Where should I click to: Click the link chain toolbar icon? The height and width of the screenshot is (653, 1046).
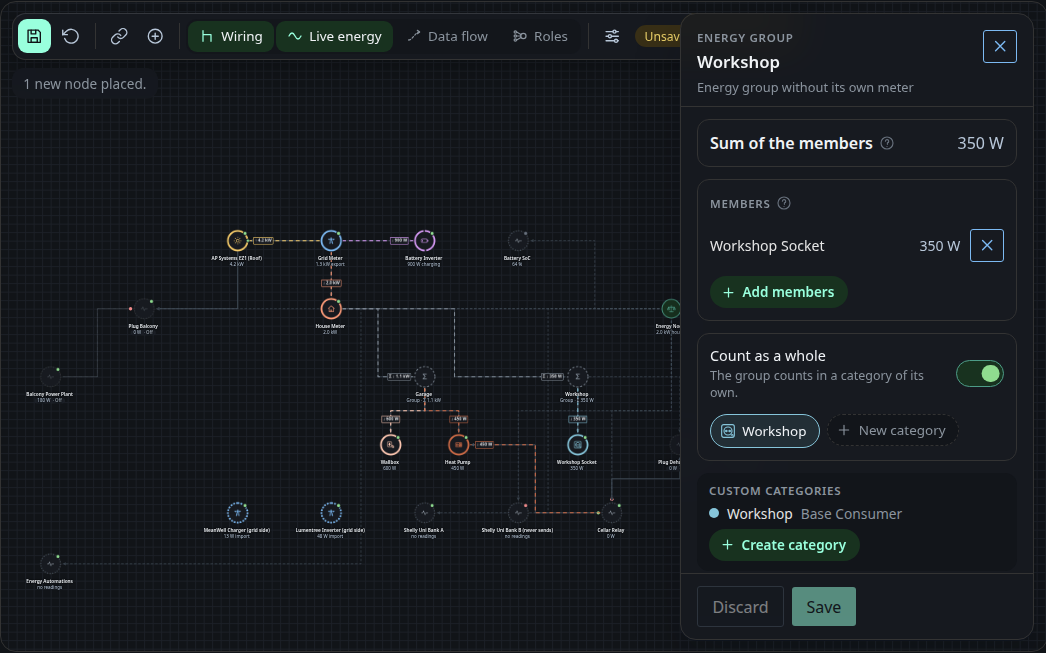pos(119,36)
